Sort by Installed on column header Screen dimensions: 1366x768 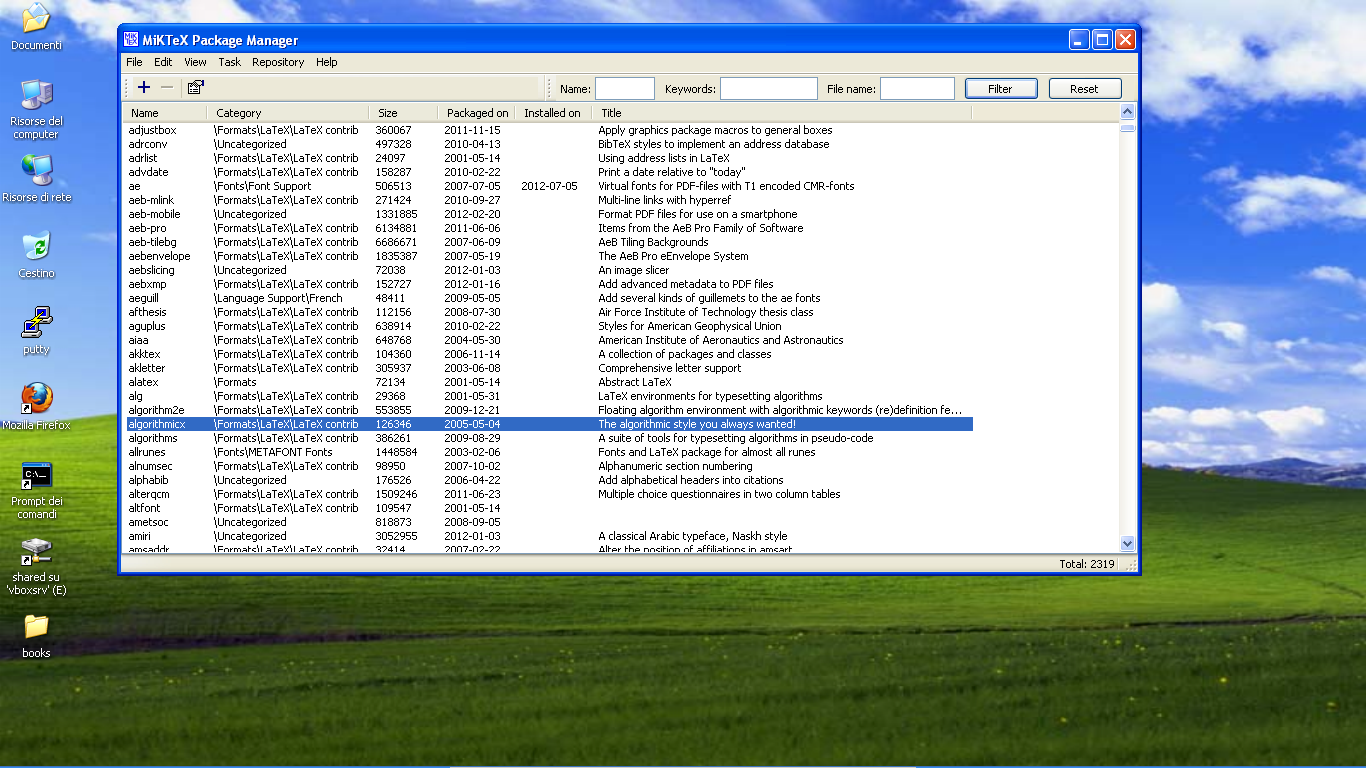click(553, 113)
